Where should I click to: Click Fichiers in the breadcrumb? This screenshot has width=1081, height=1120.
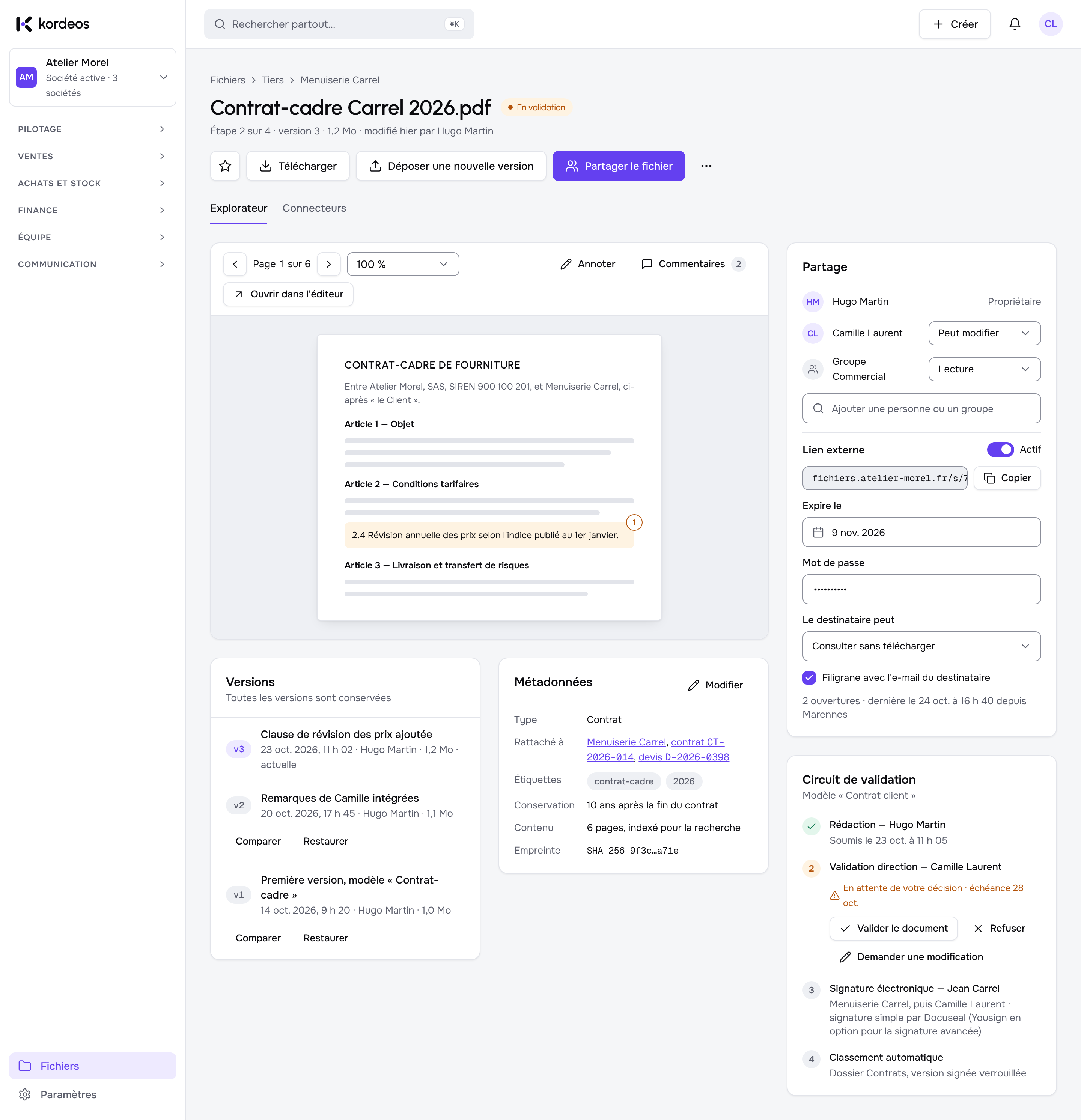pos(227,80)
